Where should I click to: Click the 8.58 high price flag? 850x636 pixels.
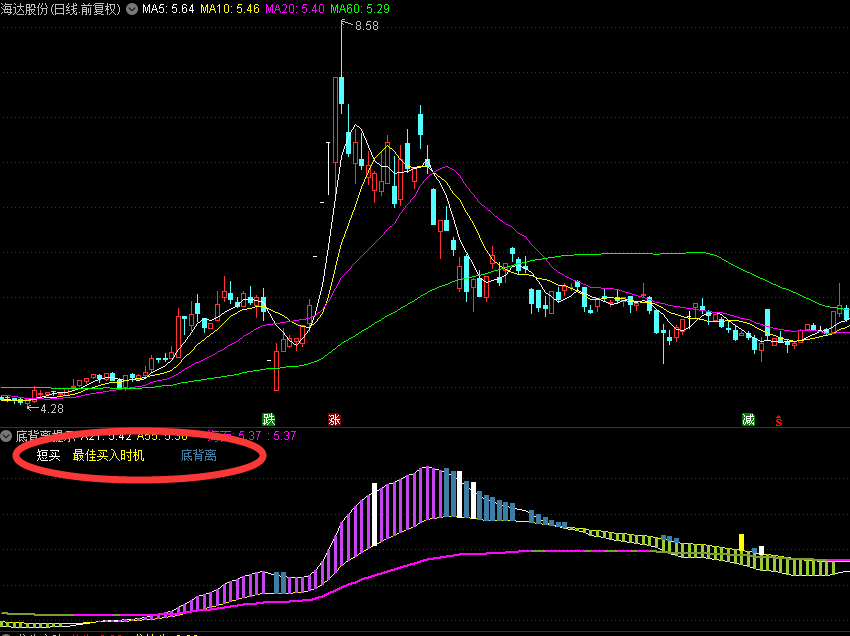coord(365,26)
